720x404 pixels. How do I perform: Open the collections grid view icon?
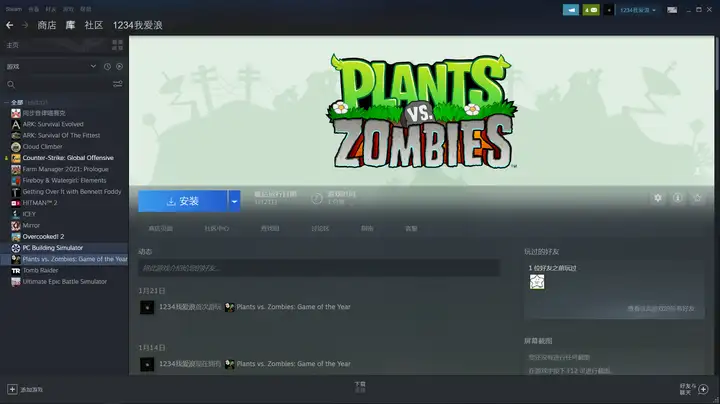click(117, 45)
